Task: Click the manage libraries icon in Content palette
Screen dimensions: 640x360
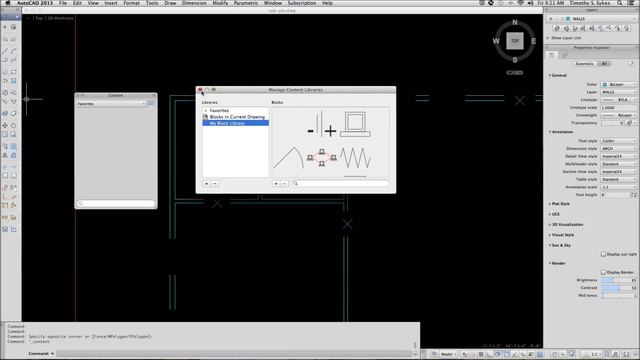Action: tap(151, 104)
